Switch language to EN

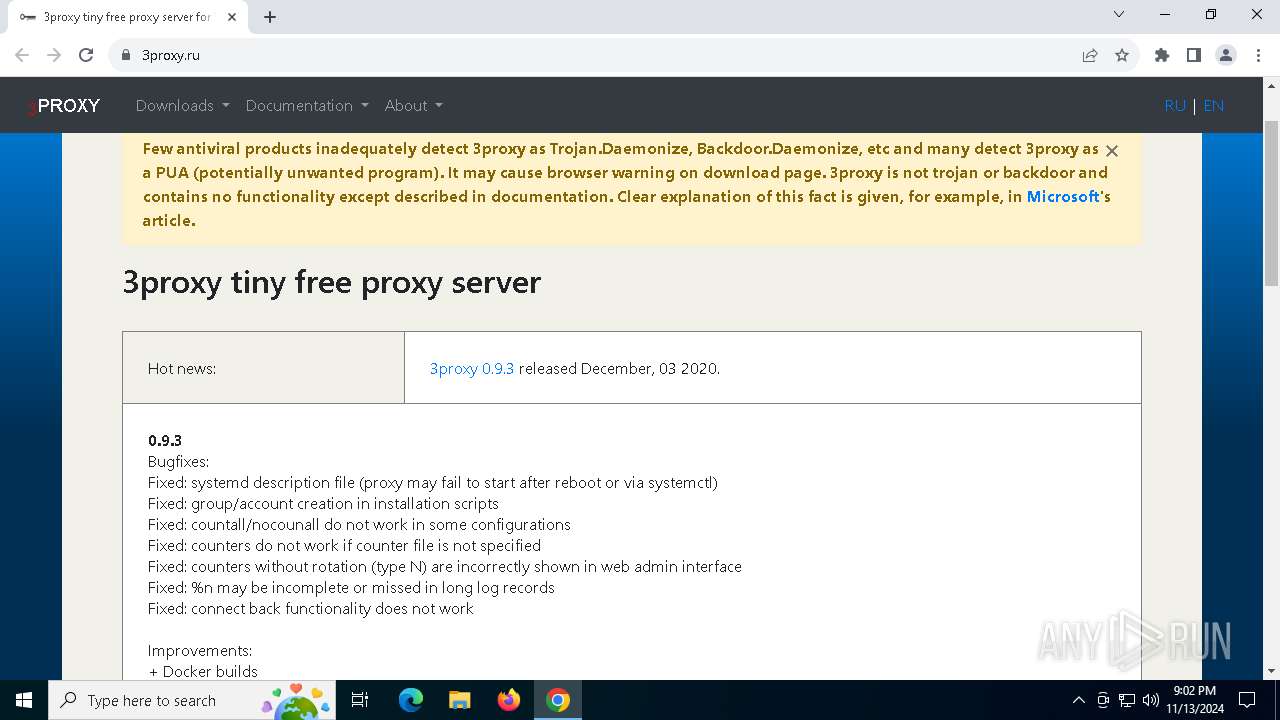tap(1213, 105)
